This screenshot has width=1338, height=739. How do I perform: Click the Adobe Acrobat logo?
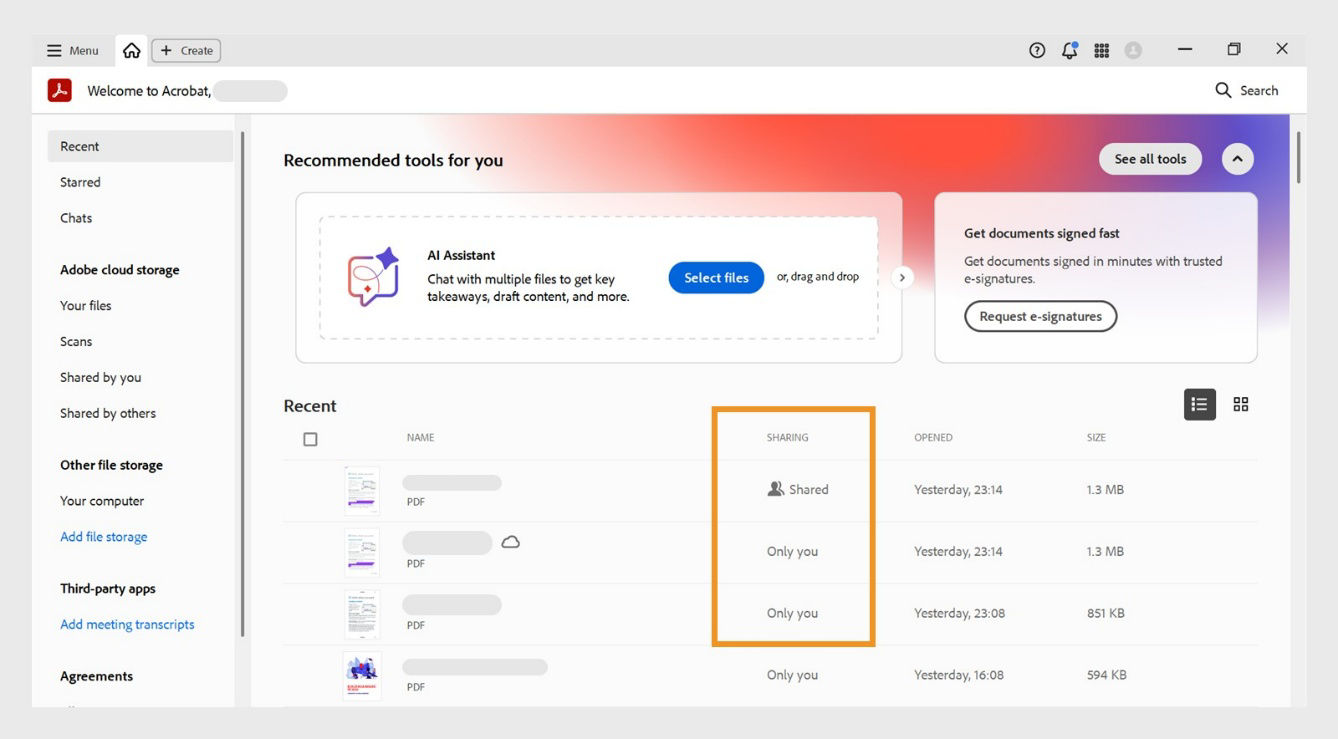tap(59, 89)
